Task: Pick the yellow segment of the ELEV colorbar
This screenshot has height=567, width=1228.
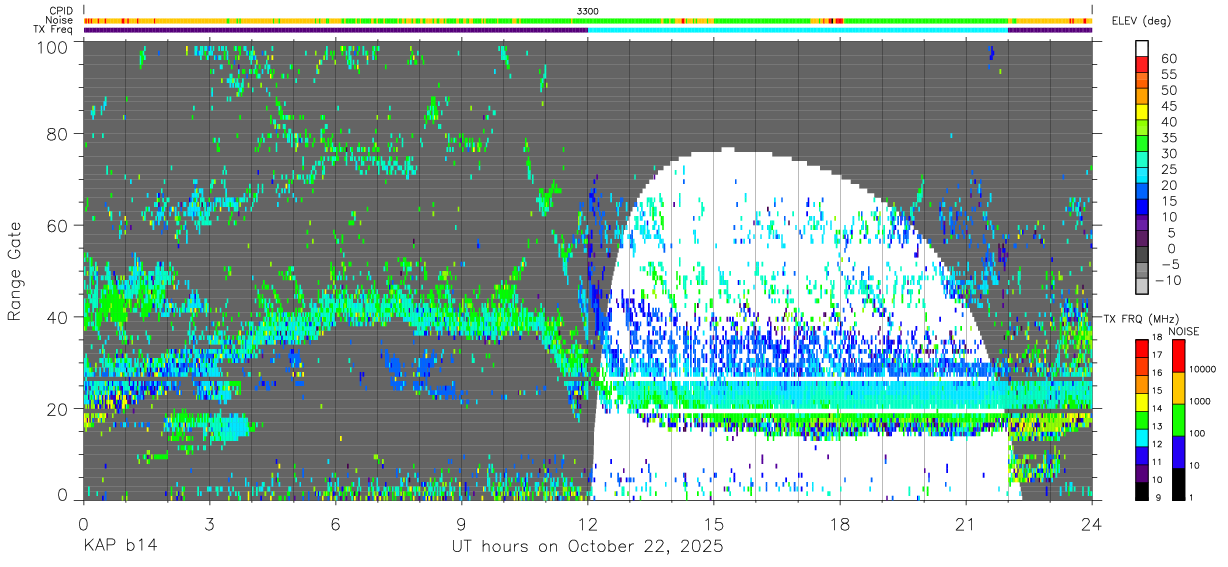Action: 1142,112
